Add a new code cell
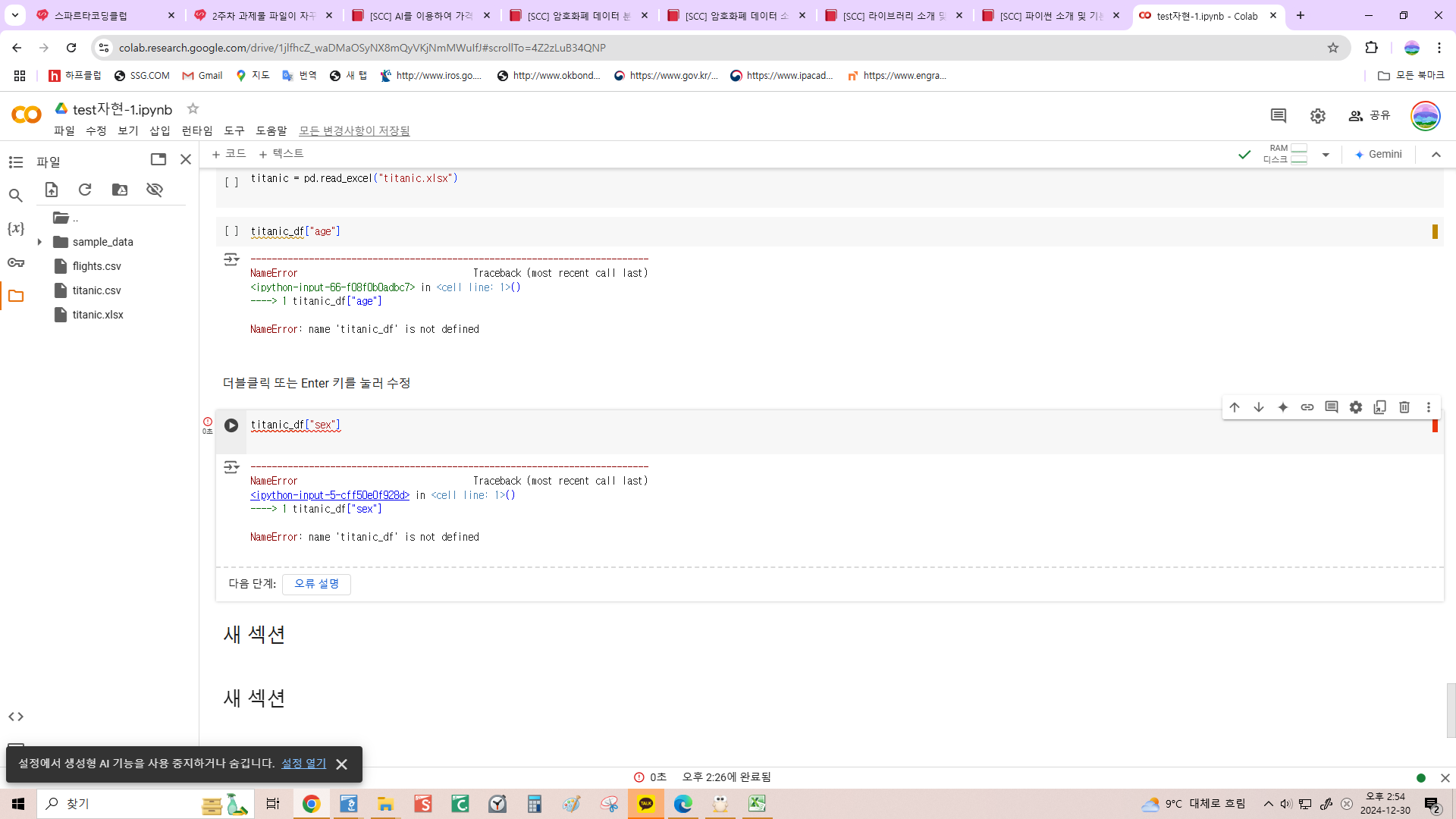The height and width of the screenshot is (819, 1456). (x=229, y=154)
